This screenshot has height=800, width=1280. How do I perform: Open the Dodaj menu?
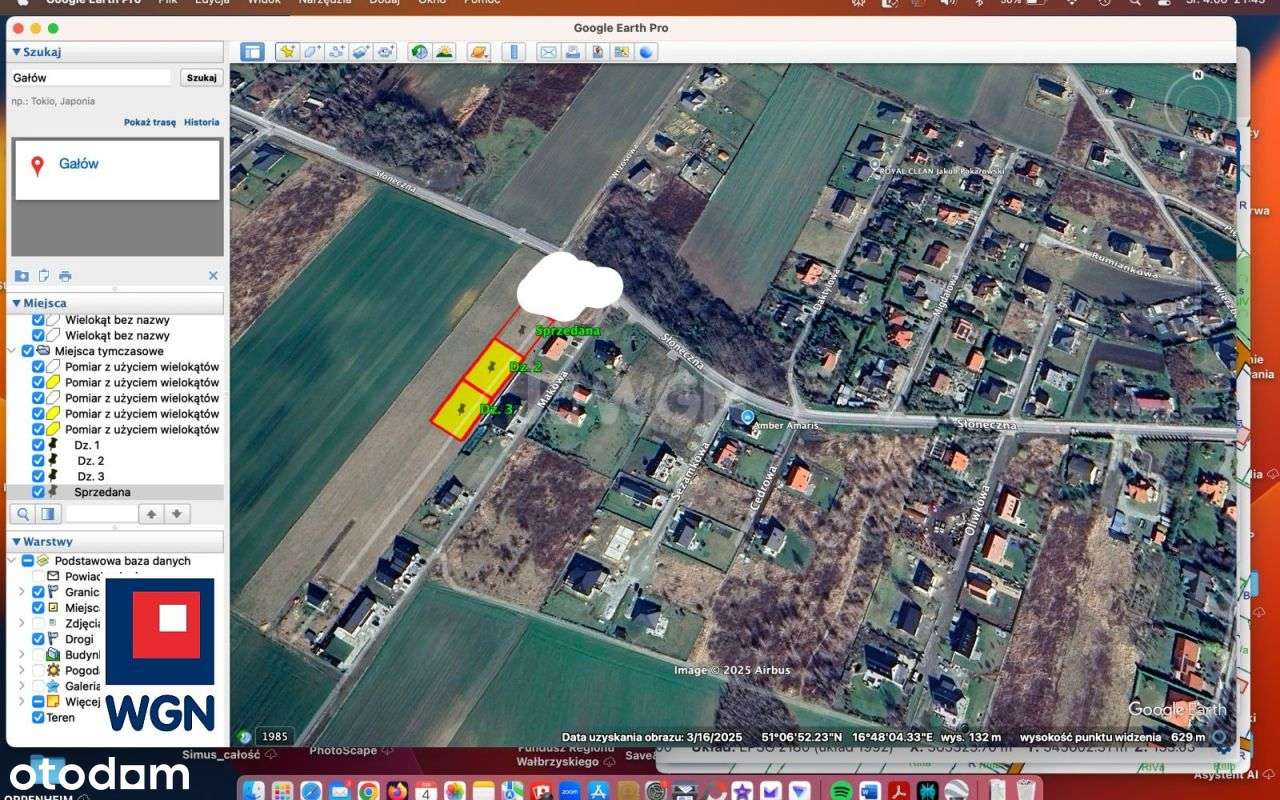point(385,3)
